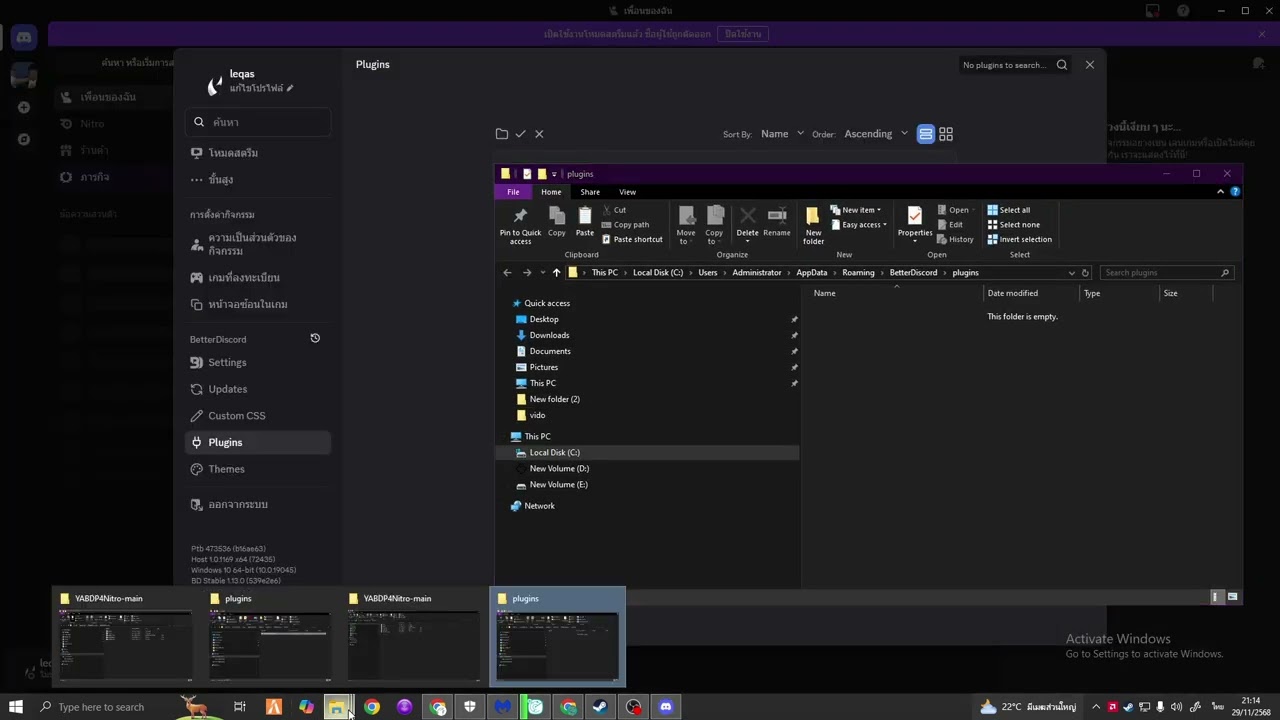Open recent locations dropdown arrow
This screenshot has height=720, width=1280.
(x=543, y=273)
